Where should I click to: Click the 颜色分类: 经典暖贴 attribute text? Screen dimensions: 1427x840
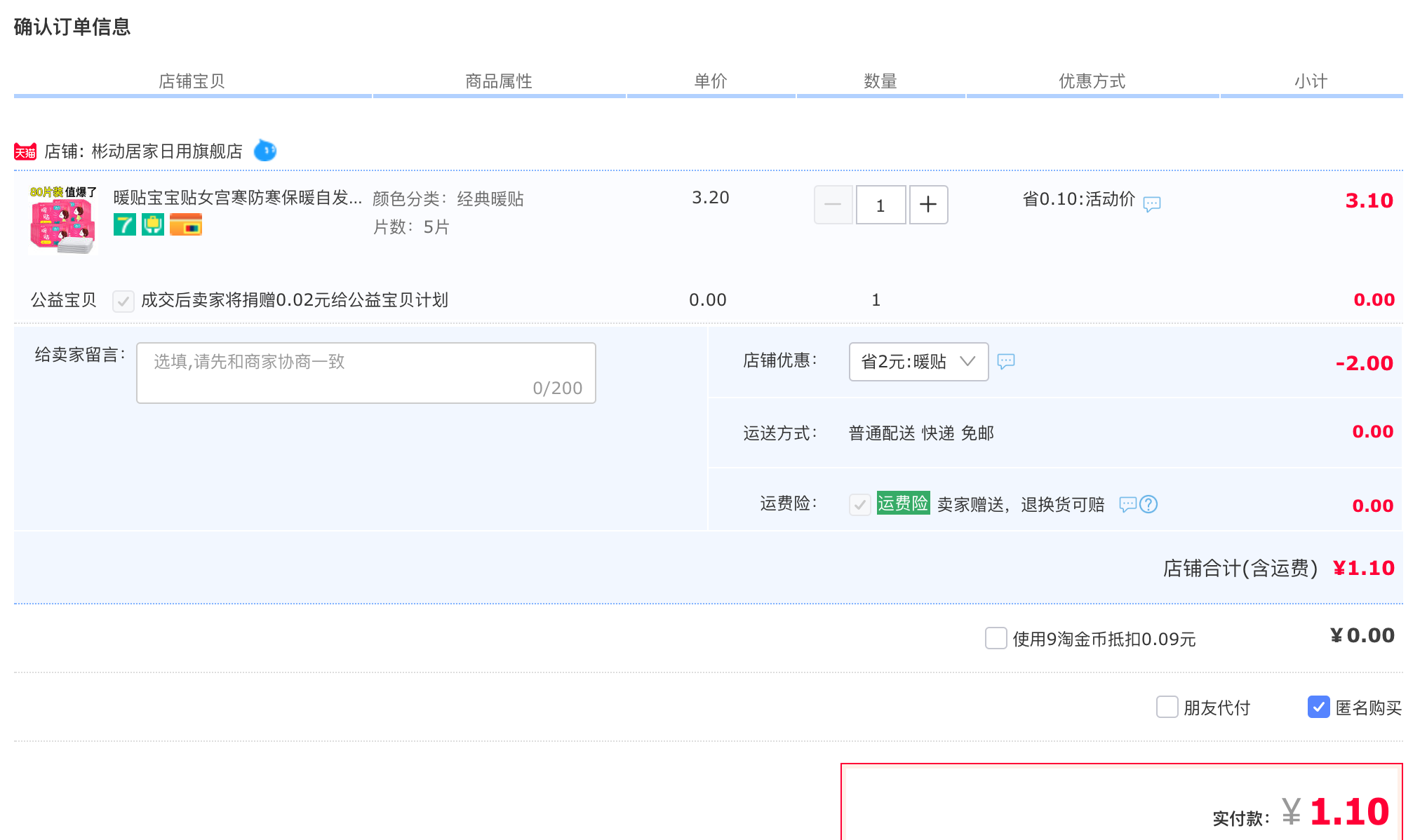coord(448,199)
